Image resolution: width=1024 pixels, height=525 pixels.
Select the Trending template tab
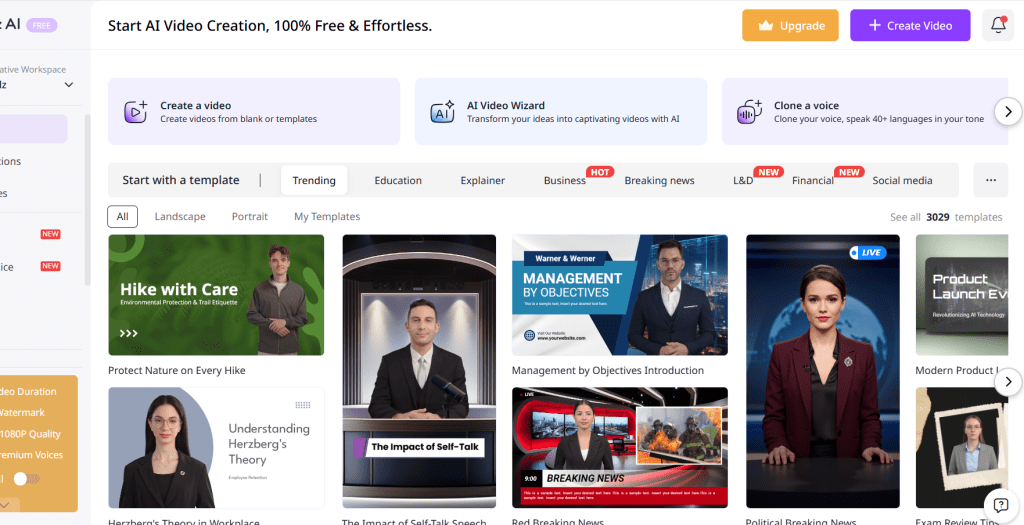314,180
